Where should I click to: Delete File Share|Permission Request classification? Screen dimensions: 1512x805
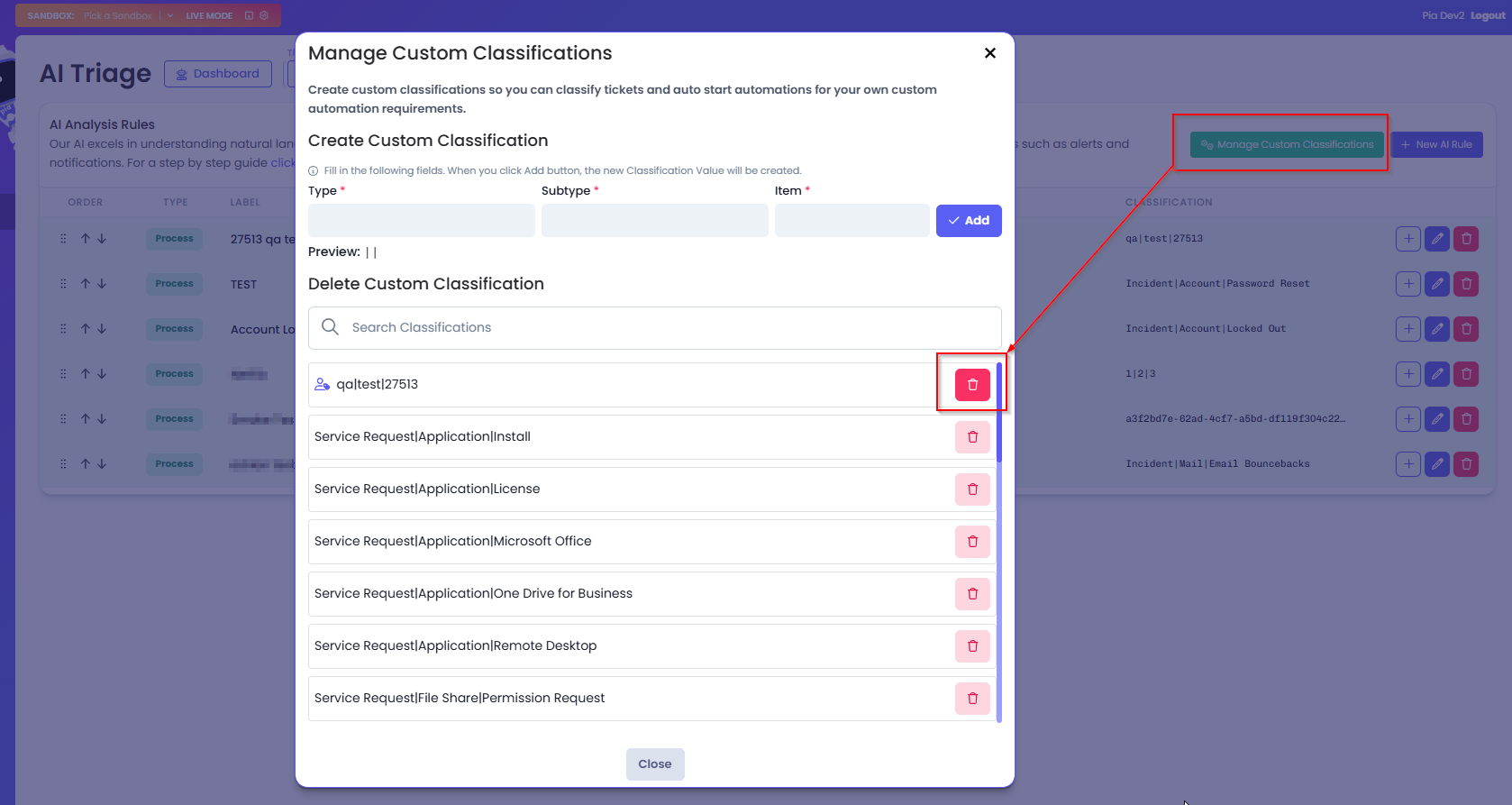tap(972, 699)
